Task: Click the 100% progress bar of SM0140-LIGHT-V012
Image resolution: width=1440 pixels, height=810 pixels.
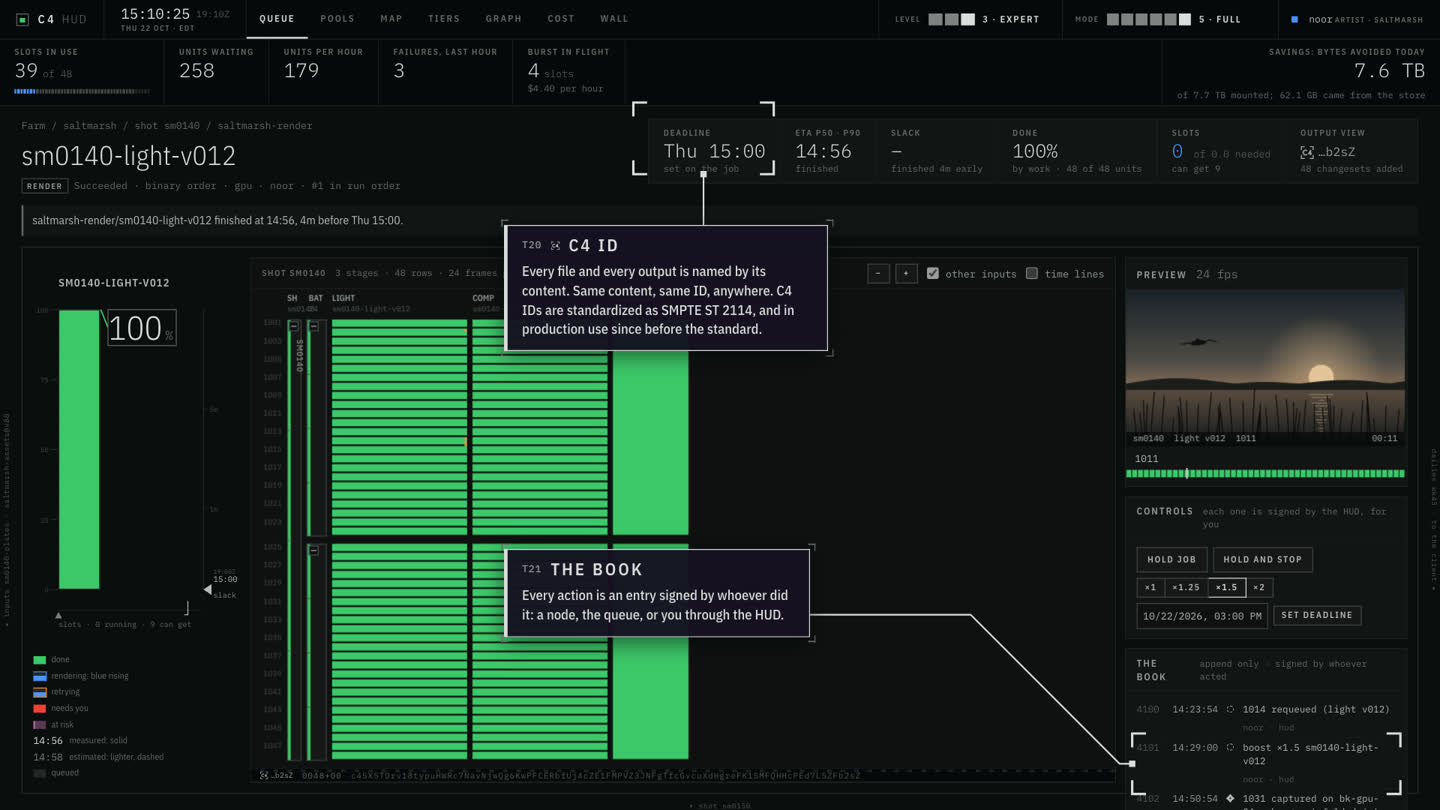Action: pyautogui.click(x=79, y=449)
